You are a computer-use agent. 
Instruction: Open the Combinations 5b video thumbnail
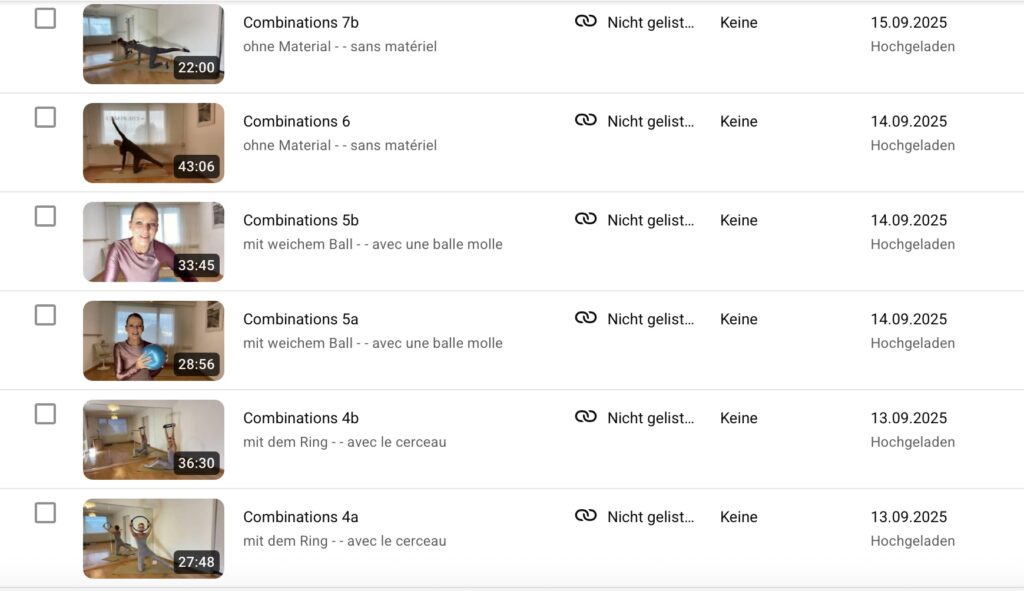pos(153,242)
